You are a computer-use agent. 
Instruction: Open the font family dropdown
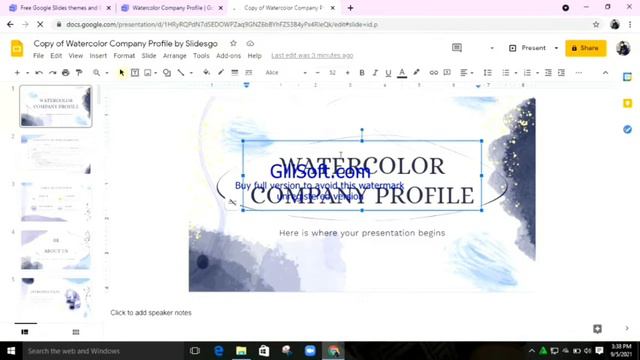coord(286,73)
